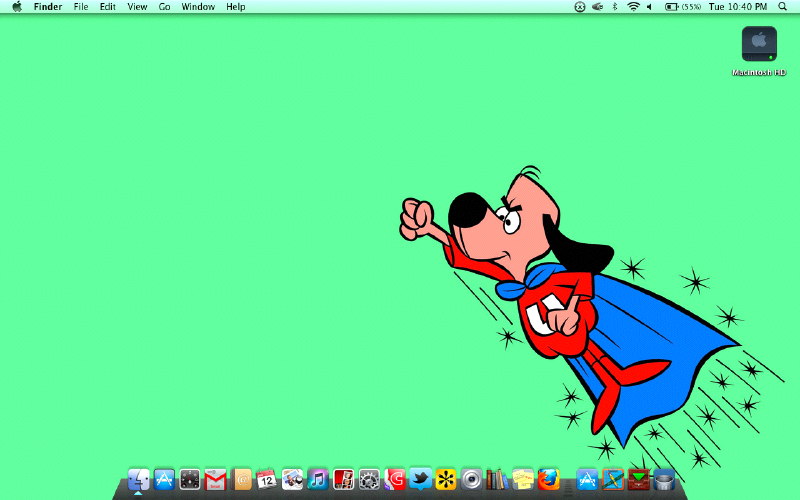Open the battery status menu showing 55%
The width and height of the screenshot is (800, 500).
(683, 7)
